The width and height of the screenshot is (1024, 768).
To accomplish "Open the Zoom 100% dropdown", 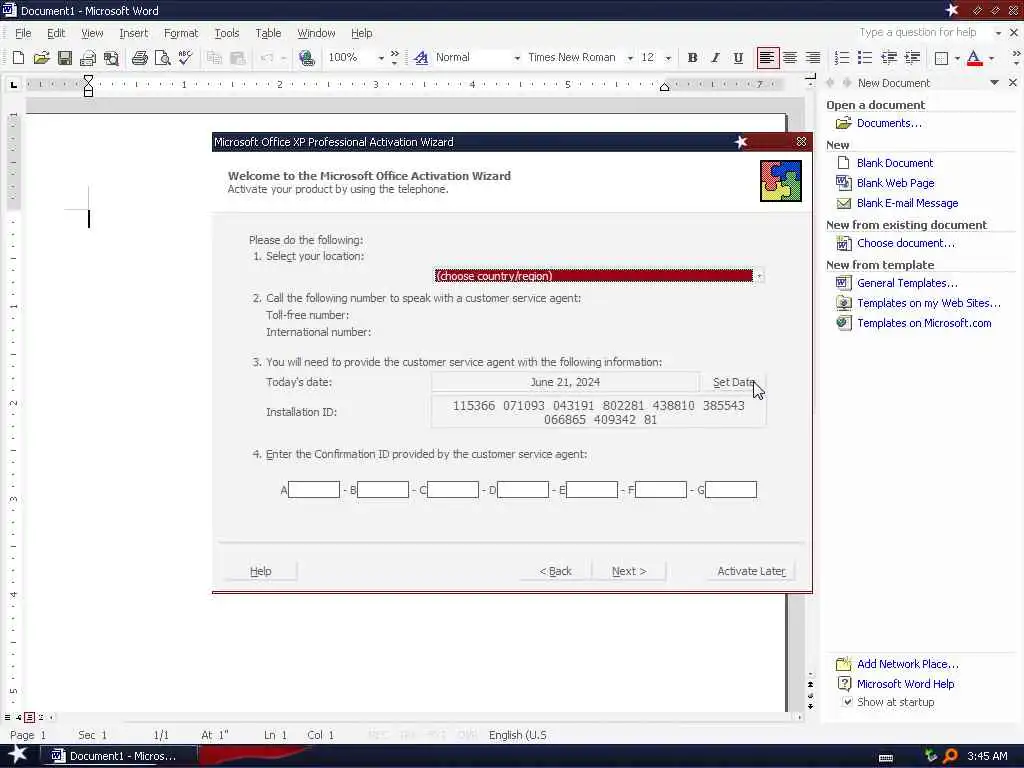I will (381, 58).
